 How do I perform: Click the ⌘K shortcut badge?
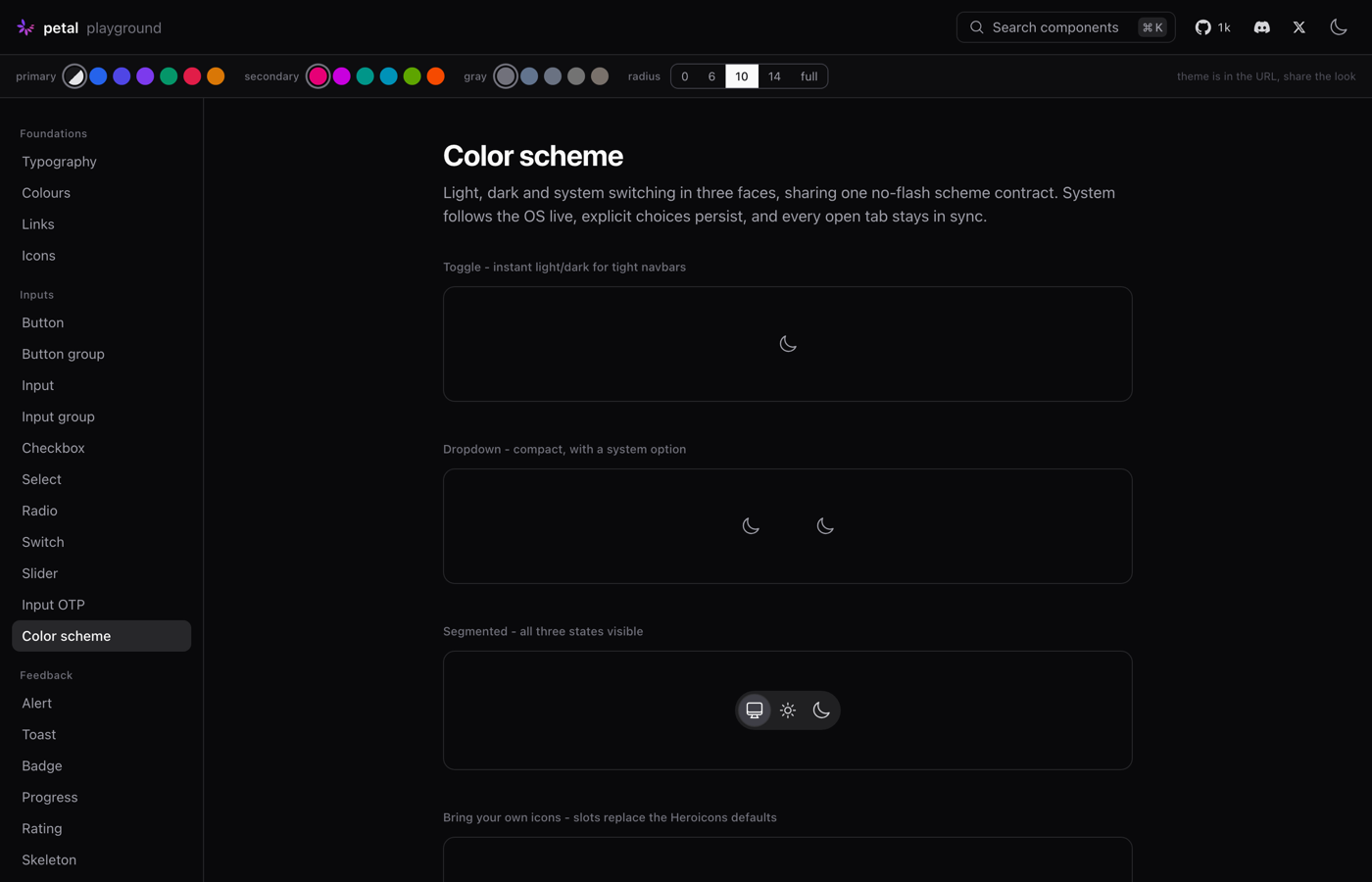[1152, 27]
